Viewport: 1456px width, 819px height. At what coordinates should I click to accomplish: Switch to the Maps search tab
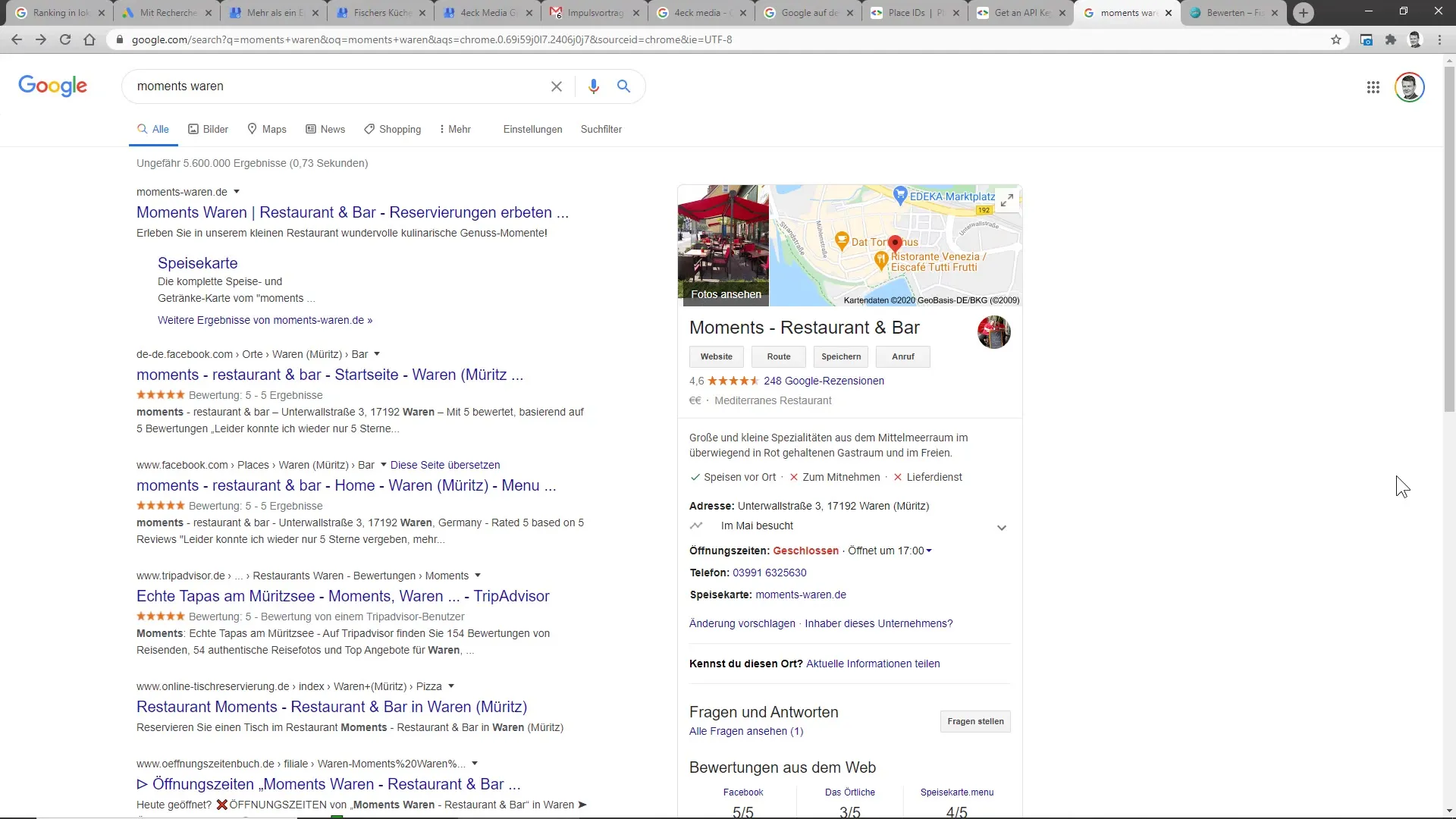coord(267,130)
